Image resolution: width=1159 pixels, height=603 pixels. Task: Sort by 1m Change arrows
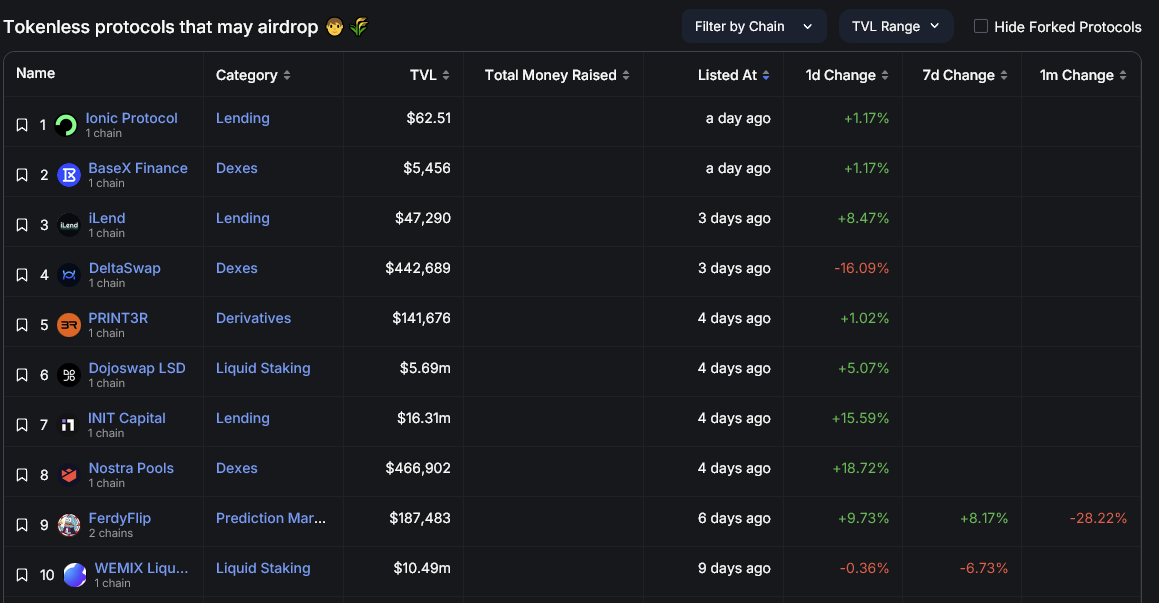pyautogui.click(x=1123, y=75)
